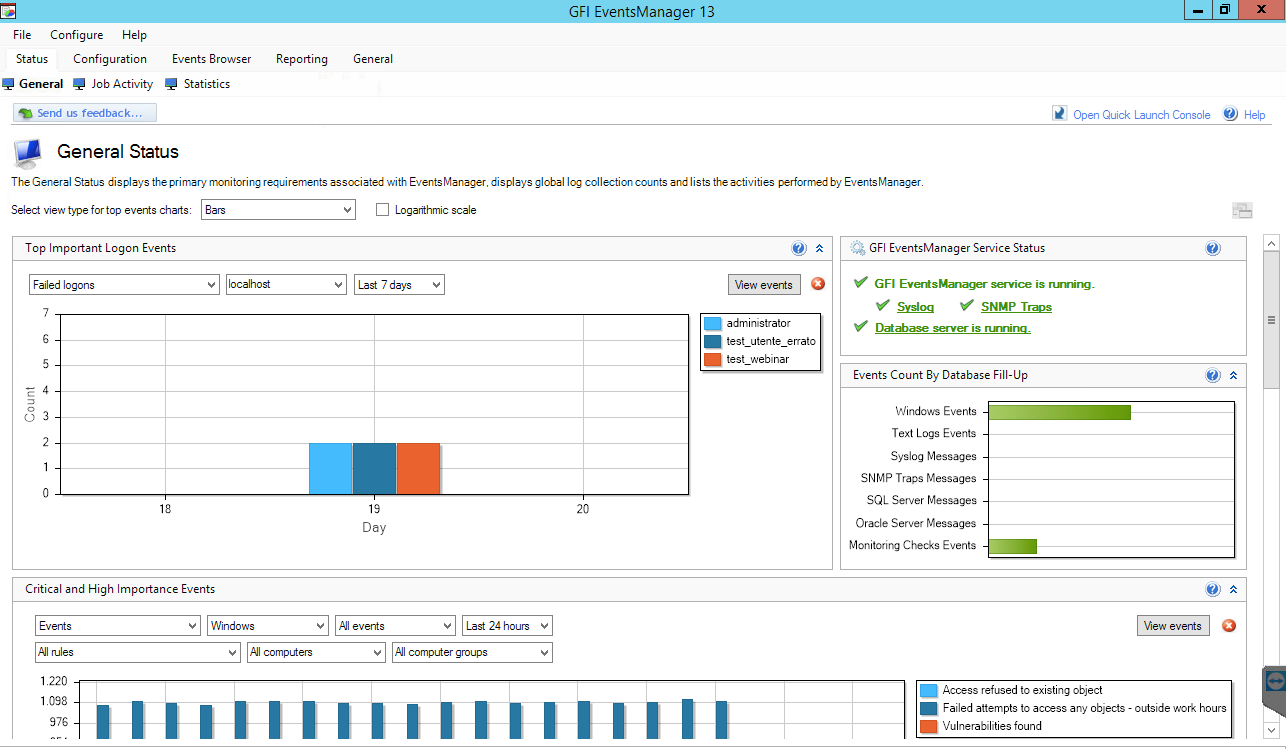Click the service status gear icon

pyautogui.click(x=858, y=248)
